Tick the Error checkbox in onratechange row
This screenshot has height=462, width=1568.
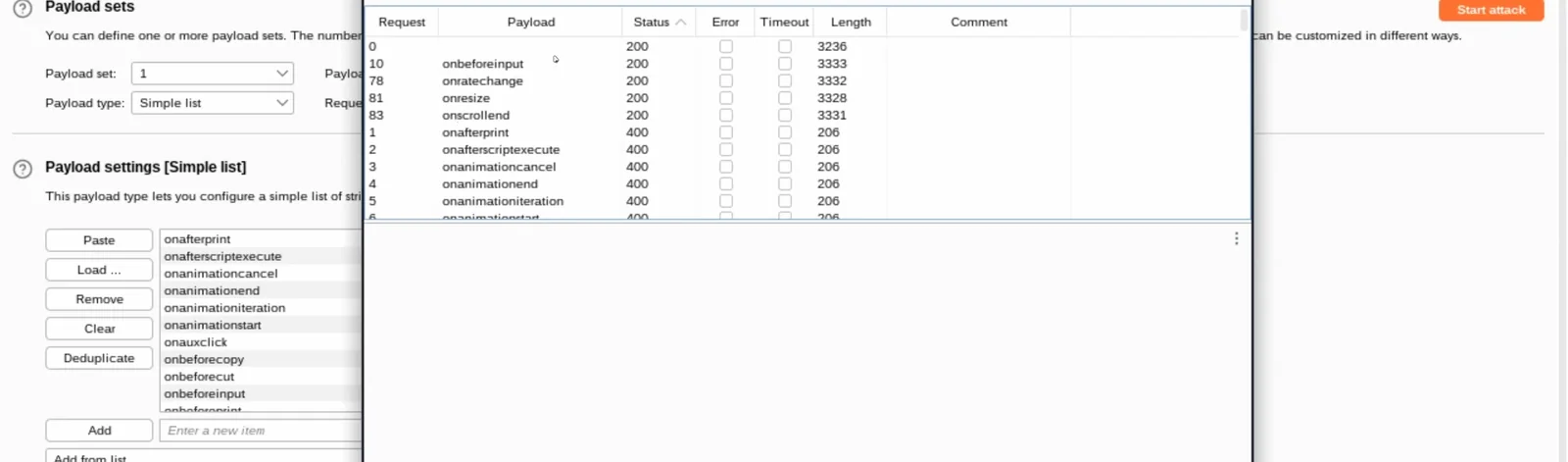(x=726, y=80)
